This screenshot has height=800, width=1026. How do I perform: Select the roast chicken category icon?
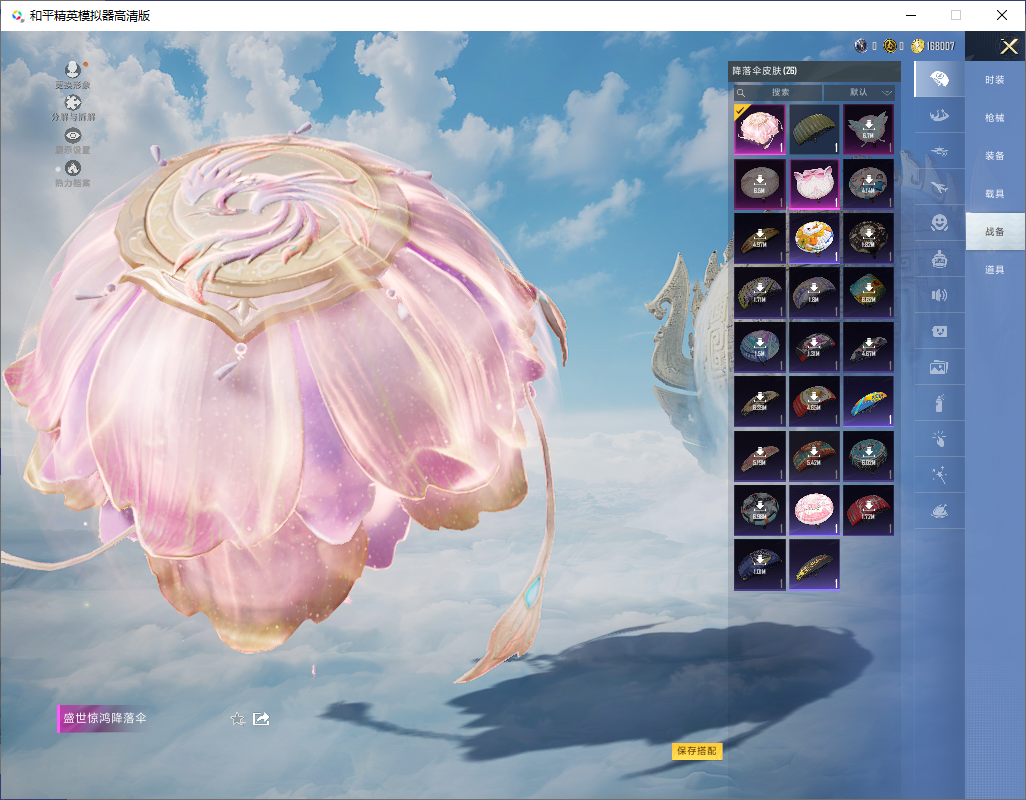[939, 511]
